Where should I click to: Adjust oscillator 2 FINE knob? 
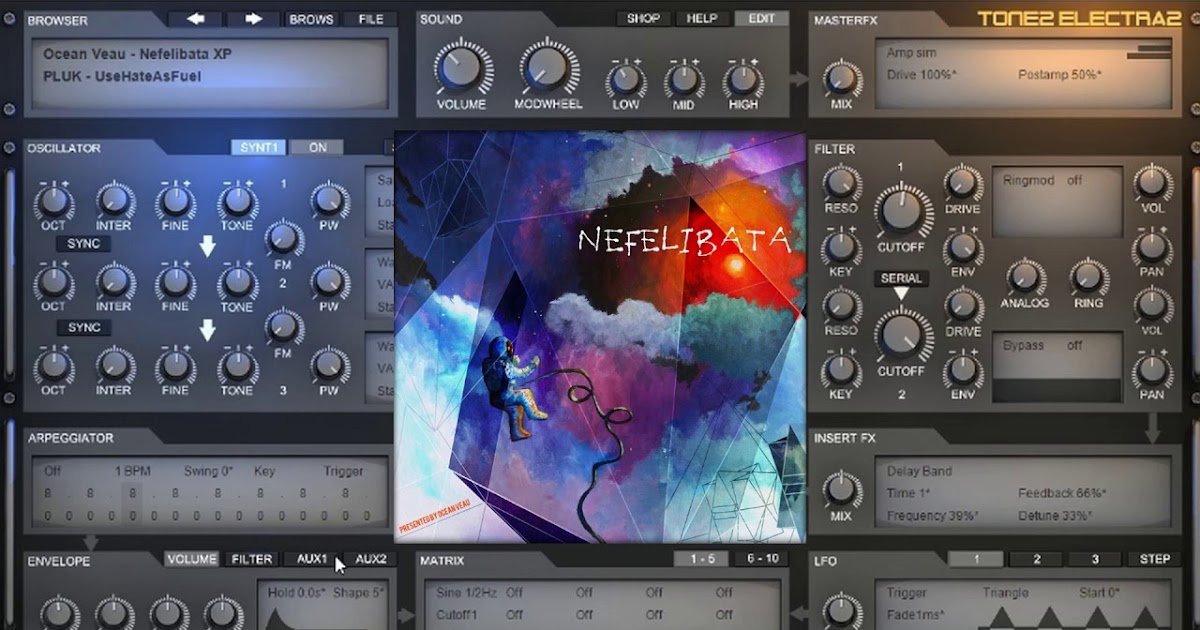[x=175, y=284]
